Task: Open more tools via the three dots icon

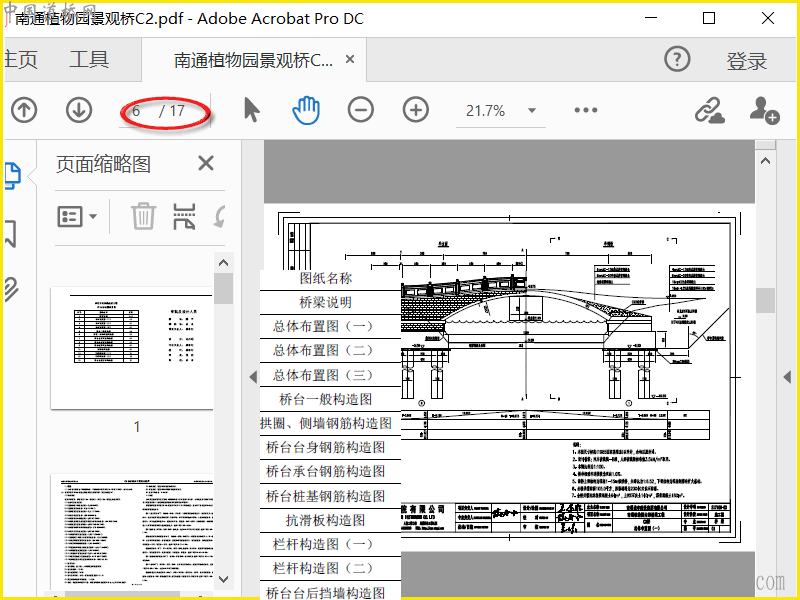Action: coord(586,110)
